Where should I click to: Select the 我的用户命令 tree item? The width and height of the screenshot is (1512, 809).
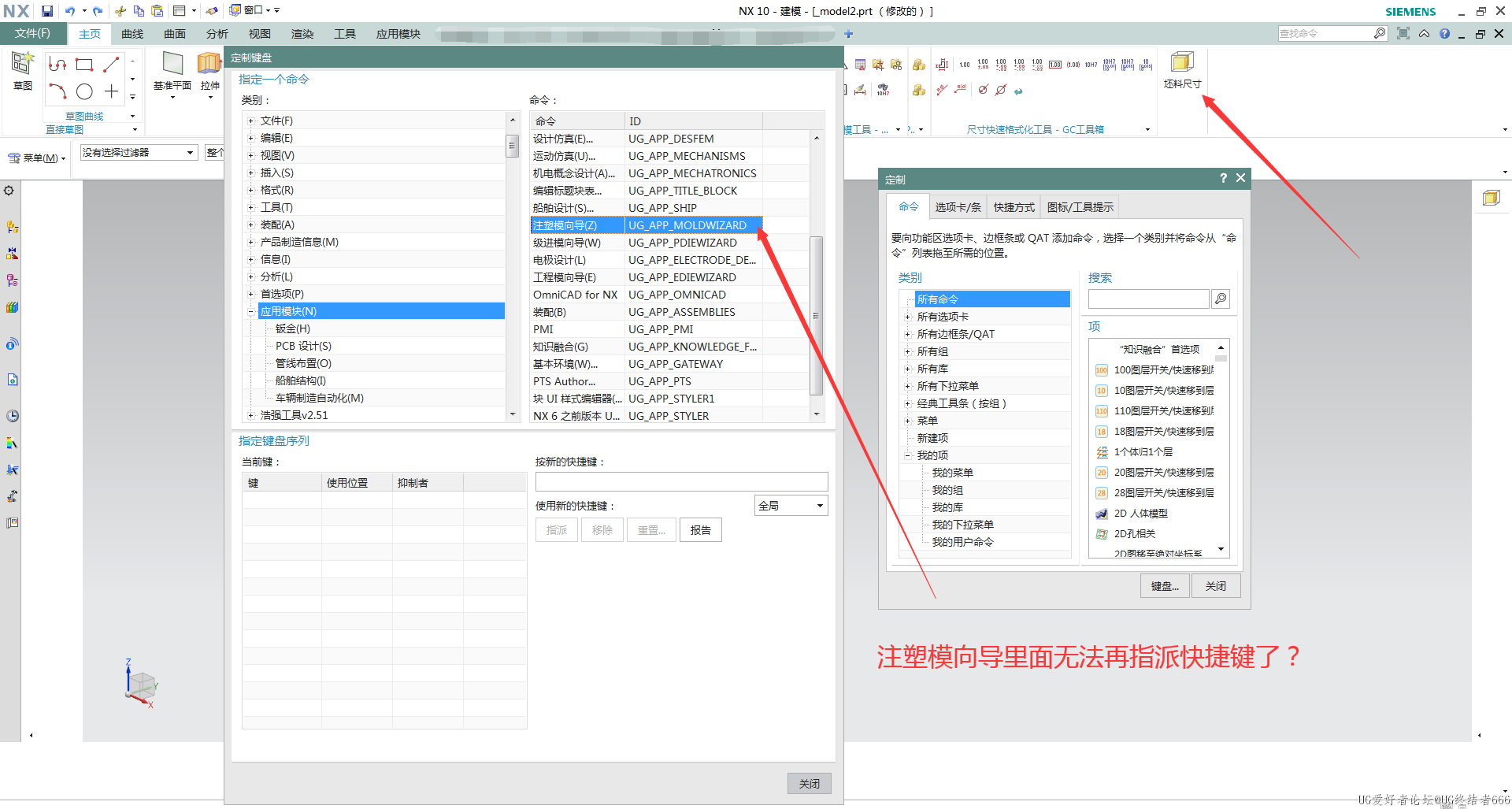coord(962,542)
